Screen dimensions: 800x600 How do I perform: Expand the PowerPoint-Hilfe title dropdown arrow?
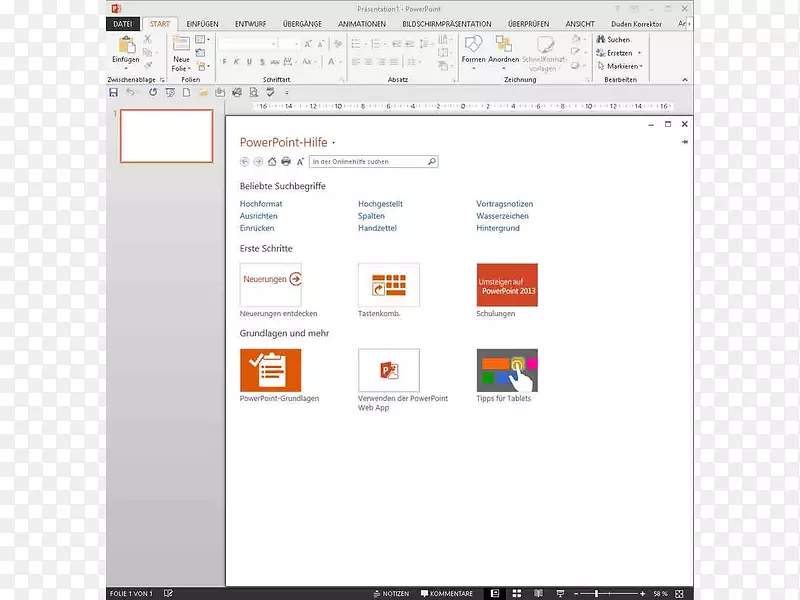point(334,143)
